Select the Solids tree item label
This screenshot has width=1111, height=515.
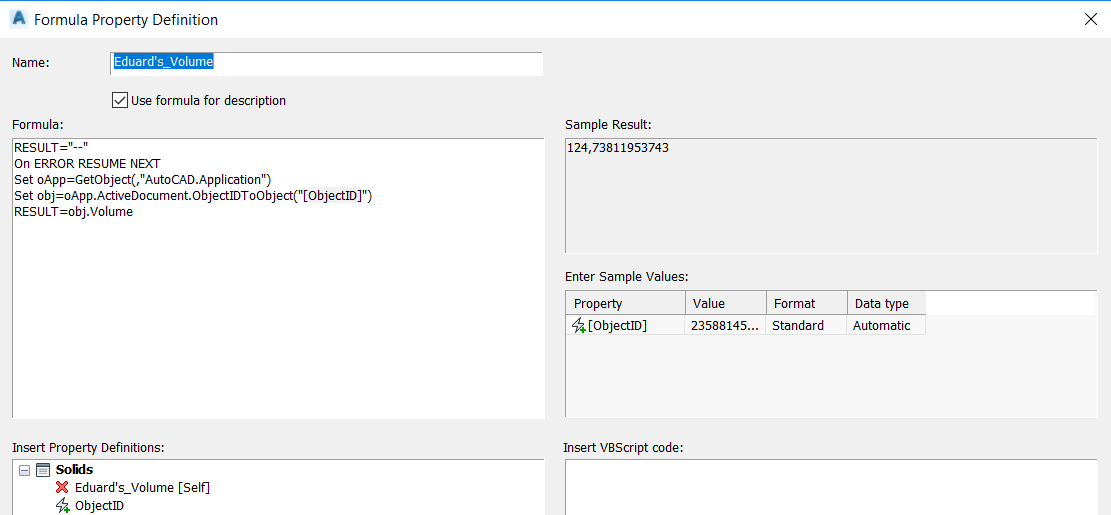coord(74,470)
